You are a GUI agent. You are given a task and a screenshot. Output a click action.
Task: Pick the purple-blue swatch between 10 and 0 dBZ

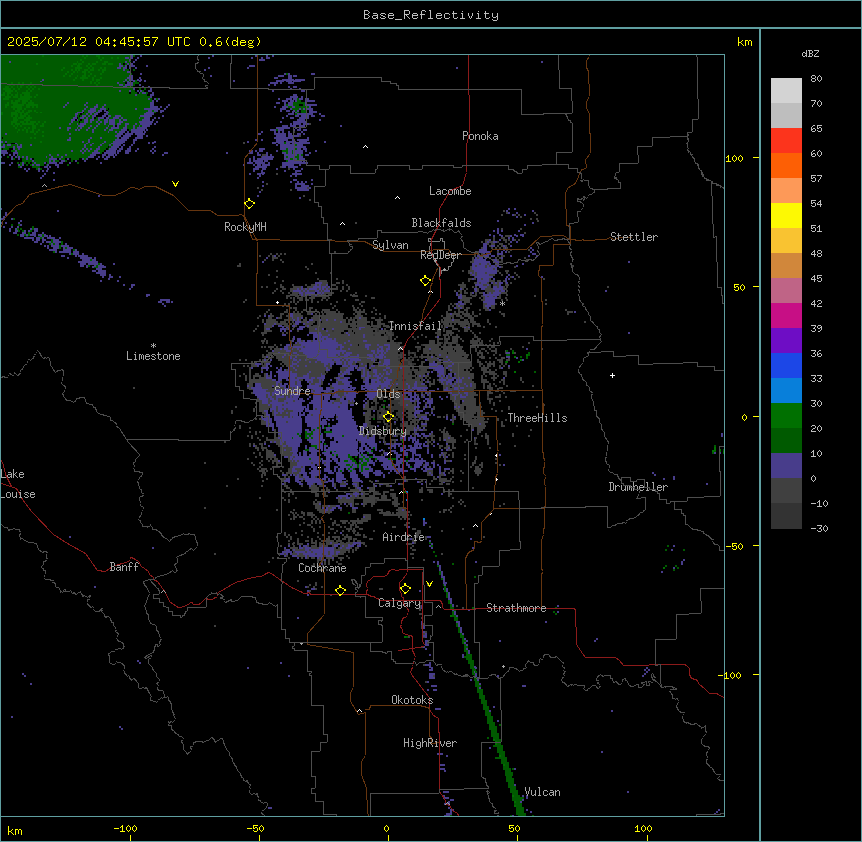pyautogui.click(x=786, y=466)
